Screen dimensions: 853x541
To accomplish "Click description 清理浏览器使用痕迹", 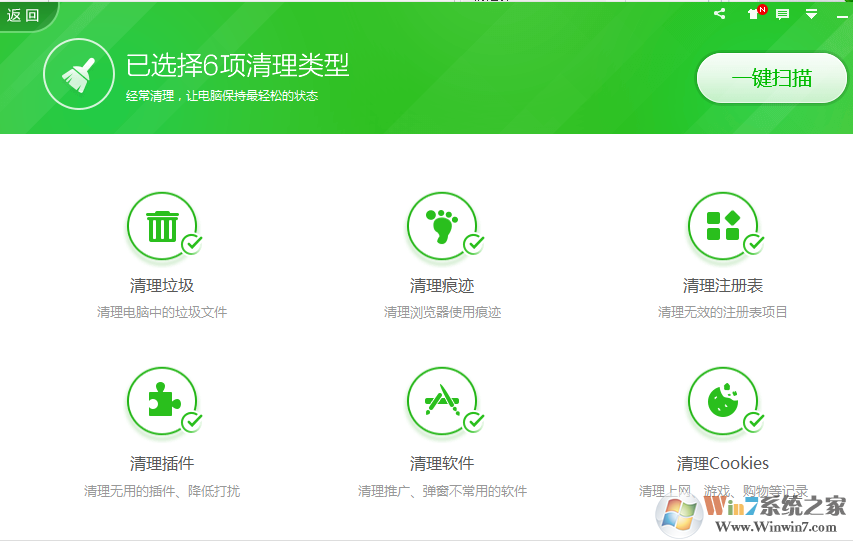I will pos(442,312).
